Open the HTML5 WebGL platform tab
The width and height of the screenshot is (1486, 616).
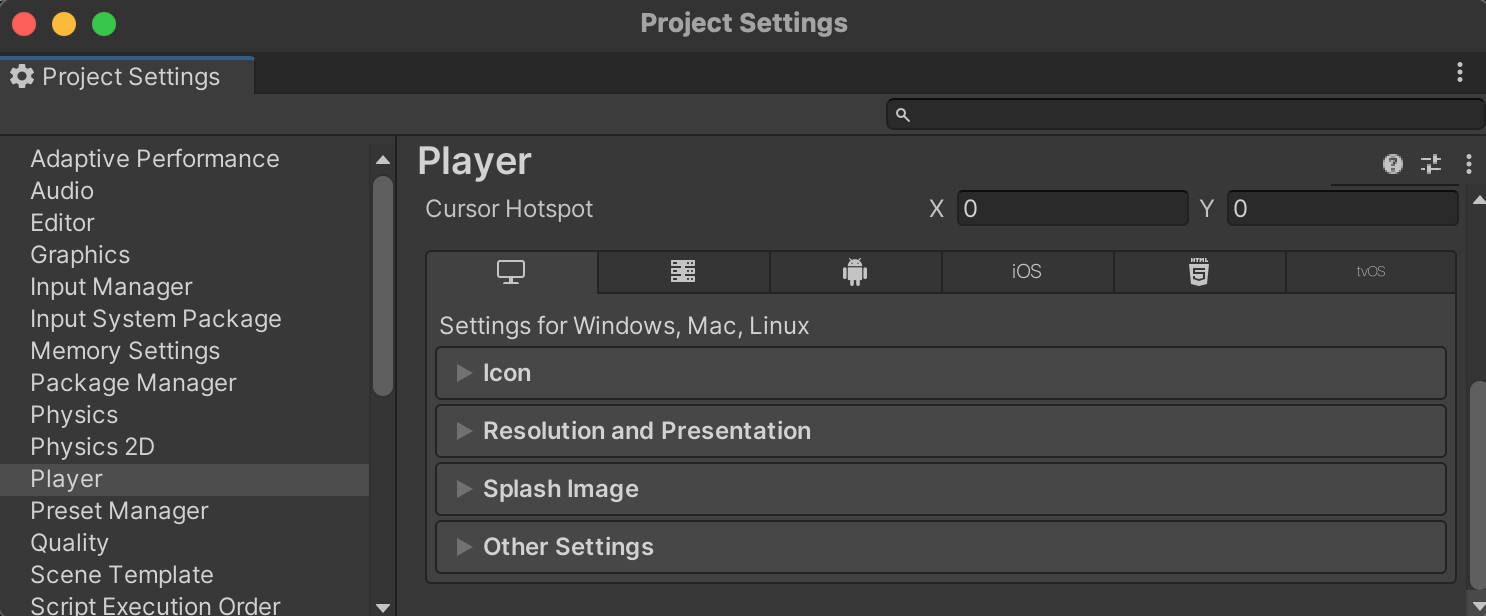(x=1198, y=272)
